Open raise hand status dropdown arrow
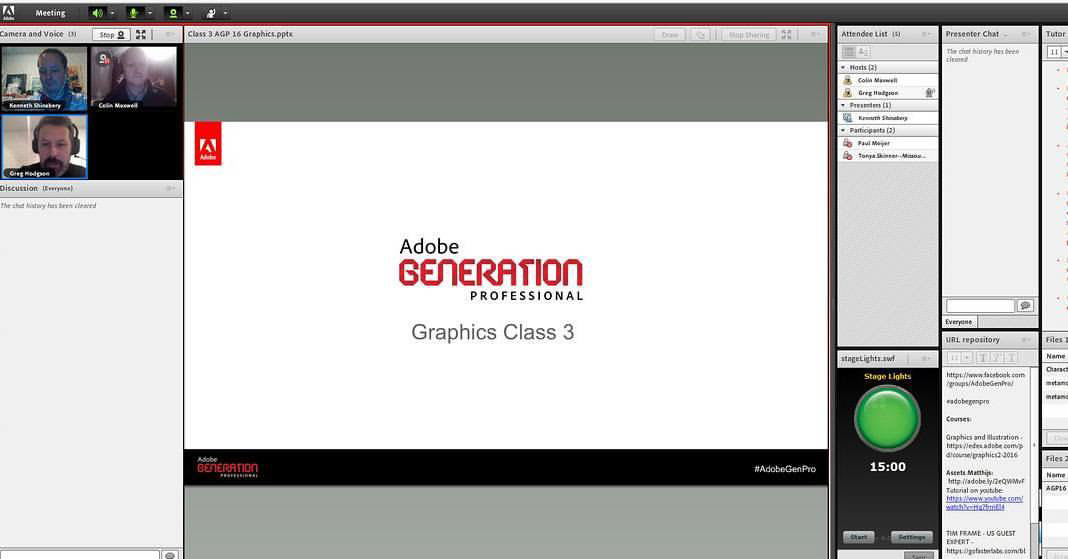This screenshot has width=1068, height=559. (x=225, y=13)
